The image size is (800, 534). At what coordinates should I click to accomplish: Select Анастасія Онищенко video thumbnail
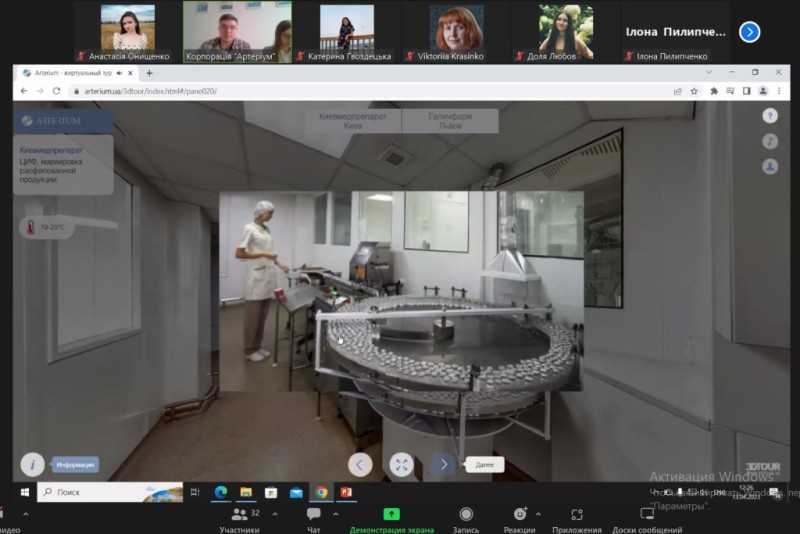128,32
